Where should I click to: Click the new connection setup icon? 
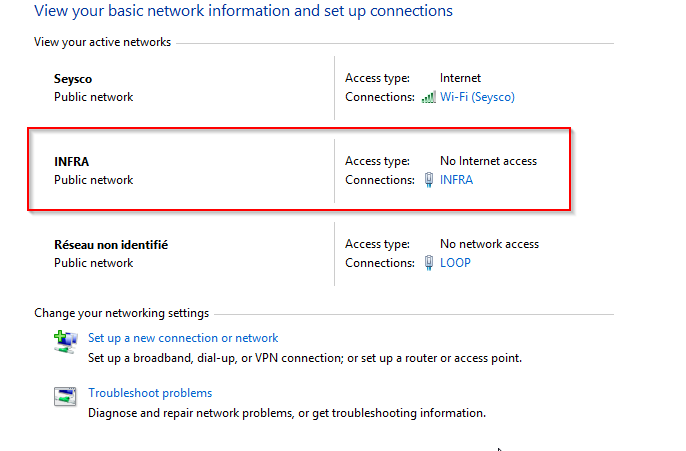(65, 342)
